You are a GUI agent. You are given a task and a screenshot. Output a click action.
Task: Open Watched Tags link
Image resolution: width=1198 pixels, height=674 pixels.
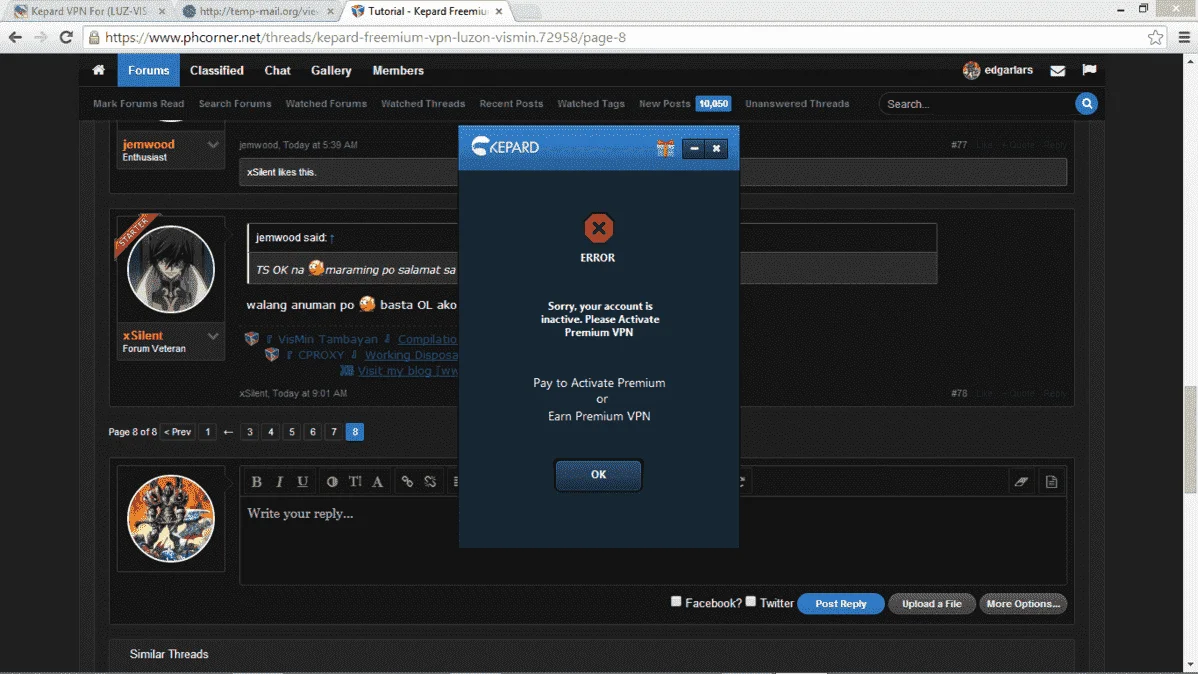[591, 103]
